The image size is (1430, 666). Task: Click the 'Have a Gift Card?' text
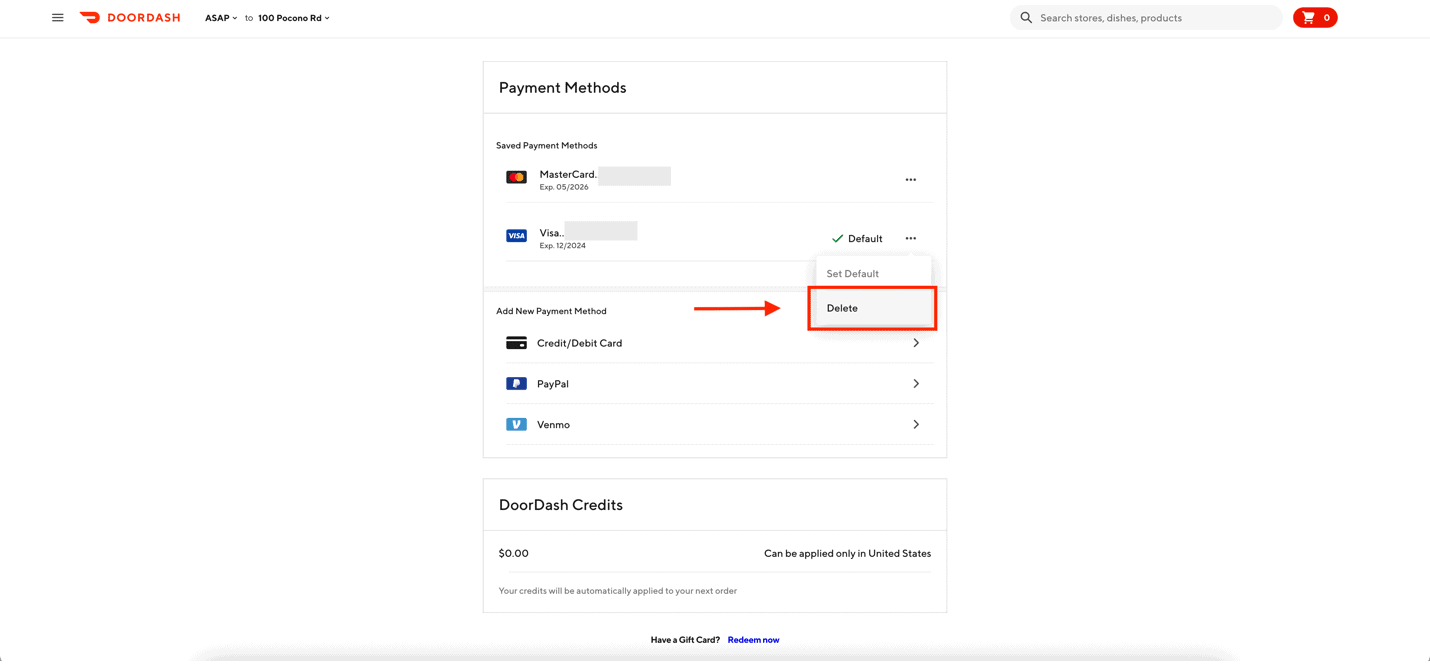click(685, 640)
